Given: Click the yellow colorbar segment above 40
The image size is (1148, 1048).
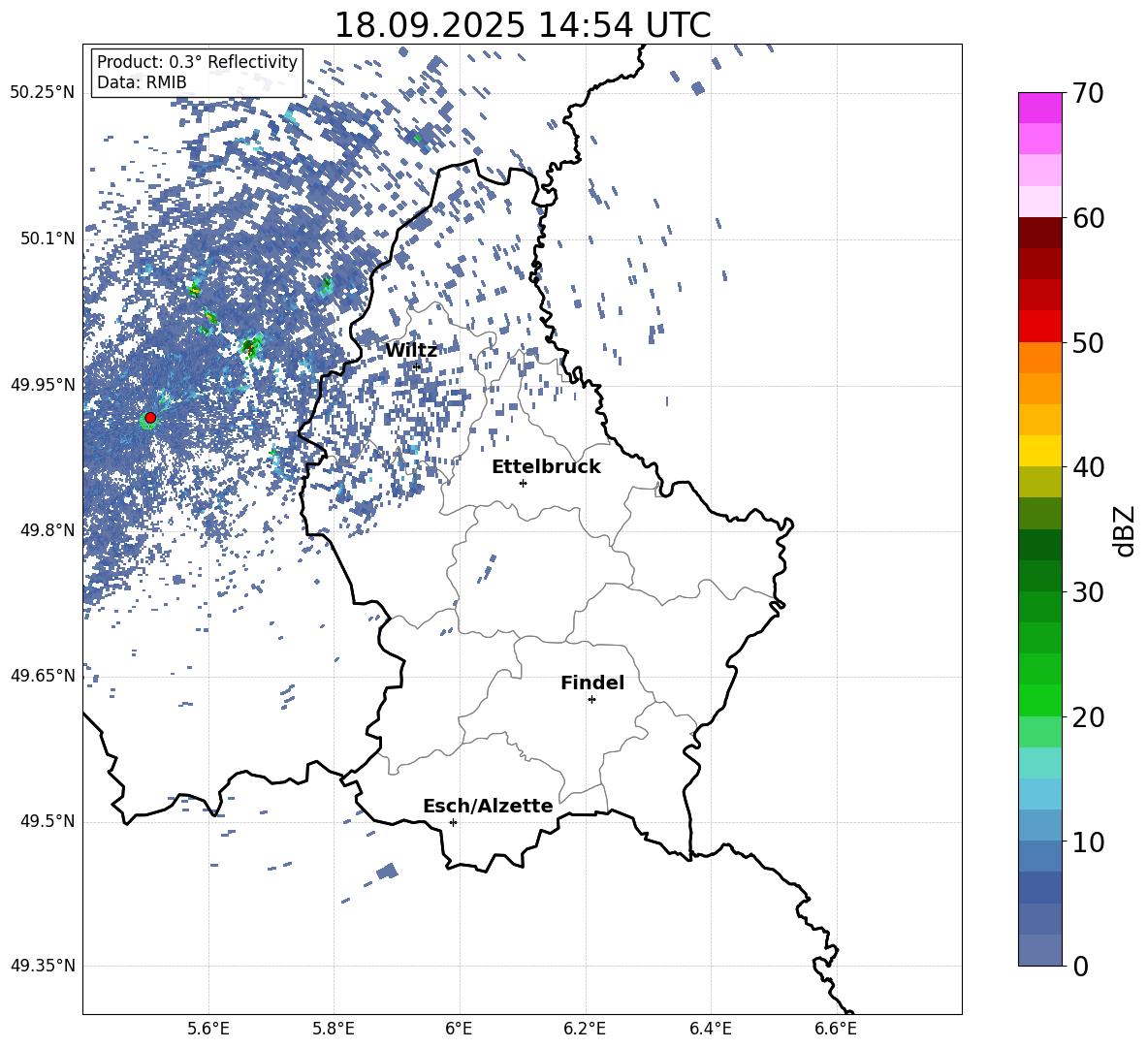Looking at the screenshot, I should [1039, 451].
